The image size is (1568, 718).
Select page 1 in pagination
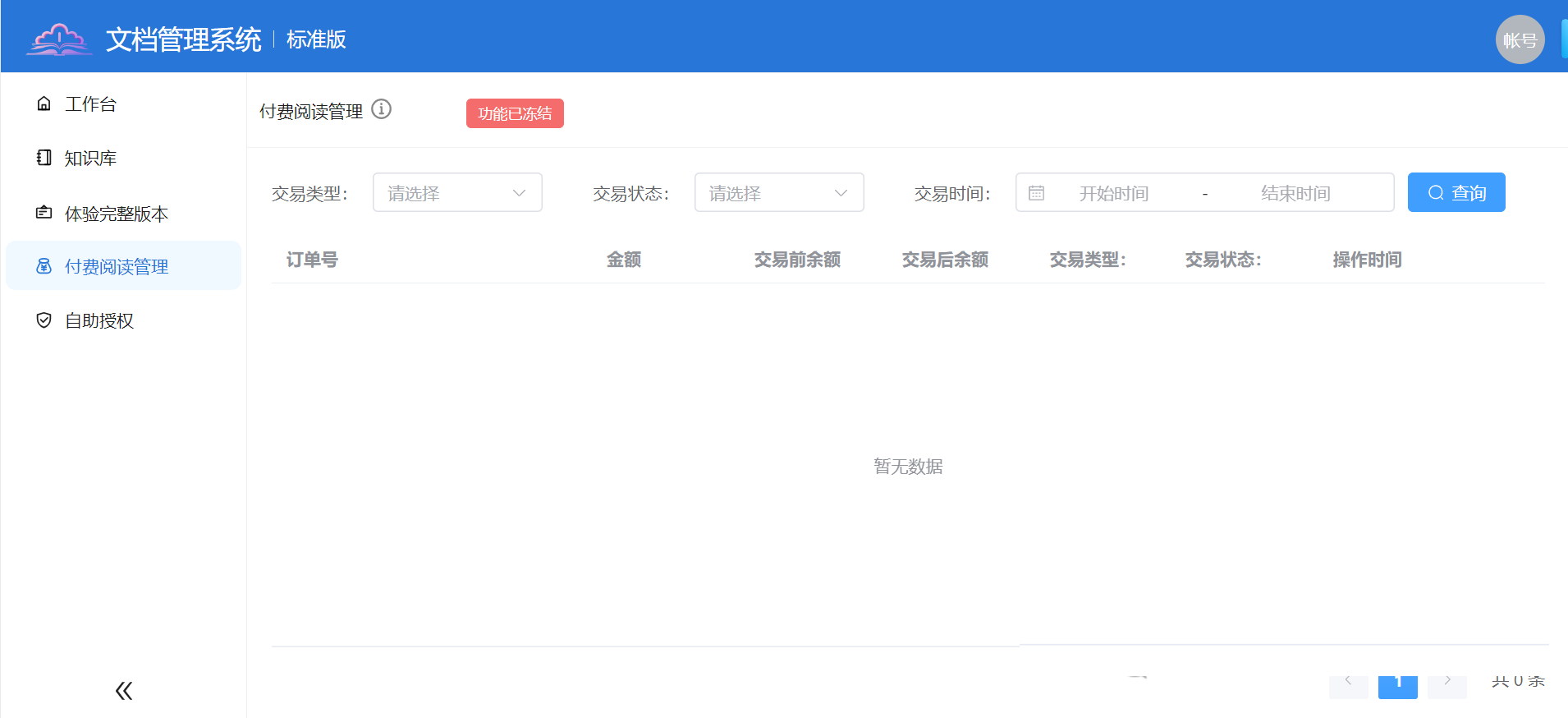point(1397,684)
